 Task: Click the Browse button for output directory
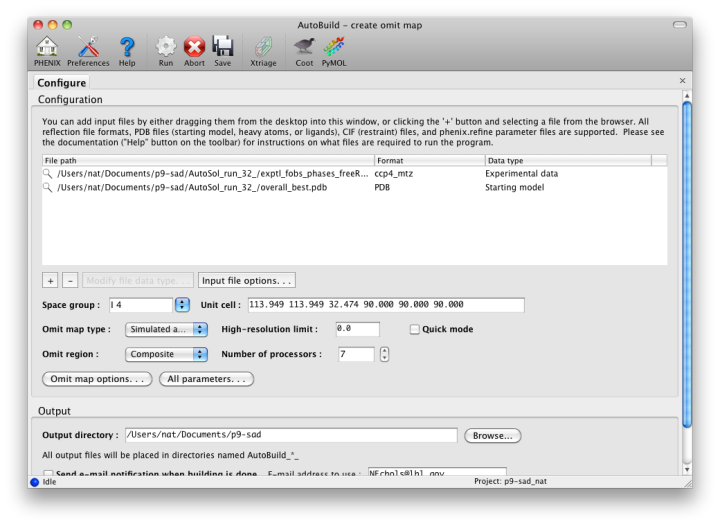click(493, 436)
